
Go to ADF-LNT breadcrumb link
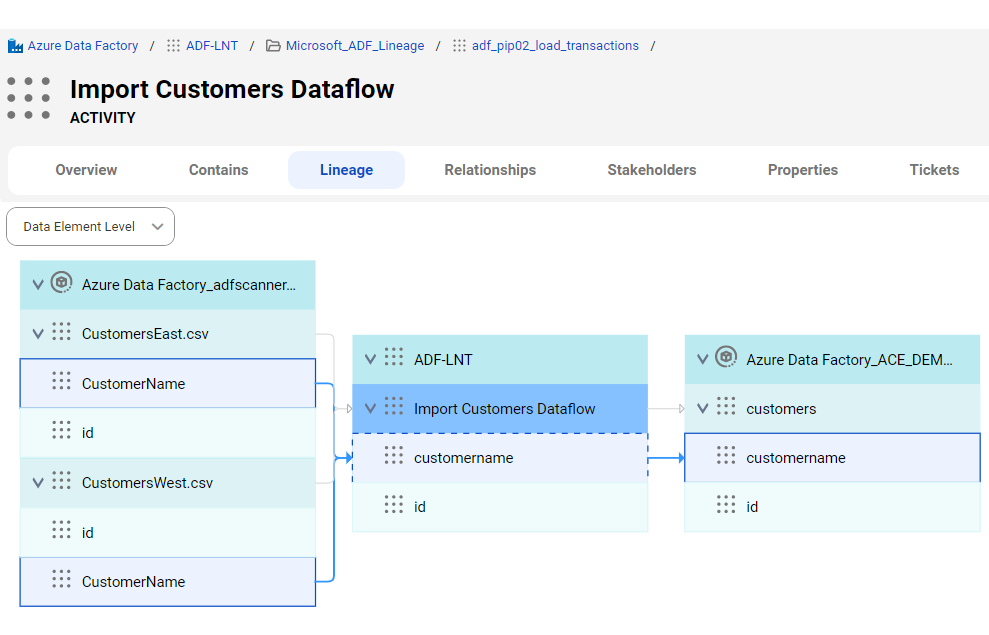coord(212,45)
